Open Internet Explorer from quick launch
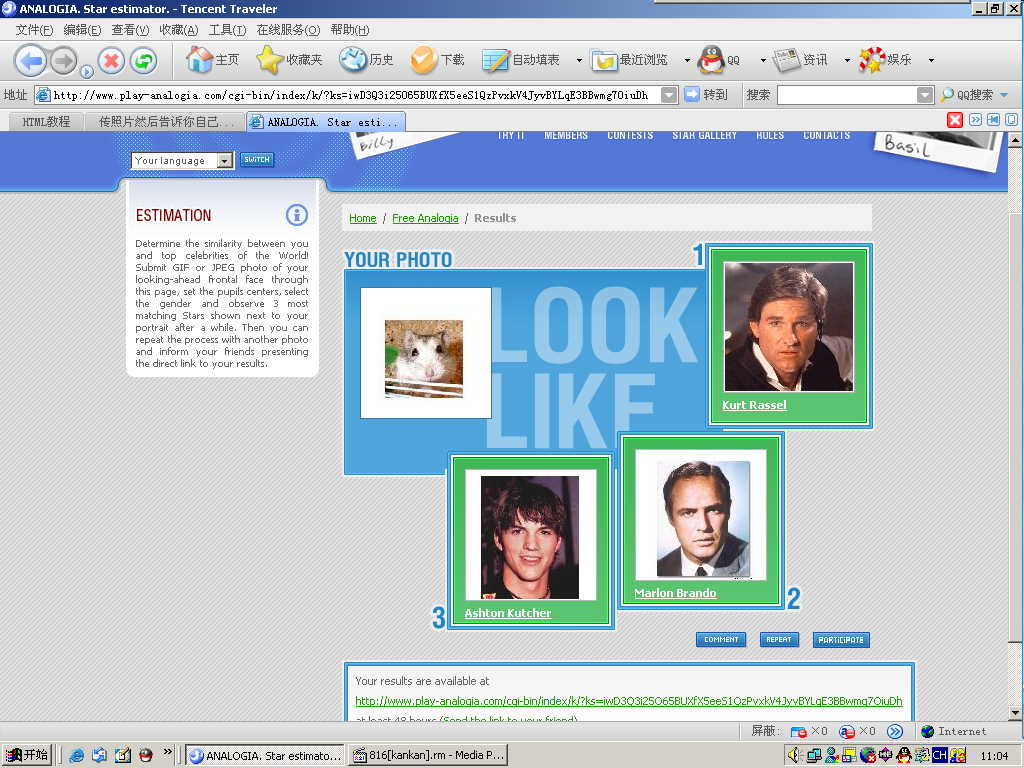The width and height of the screenshot is (1024, 768). pyautogui.click(x=77, y=756)
